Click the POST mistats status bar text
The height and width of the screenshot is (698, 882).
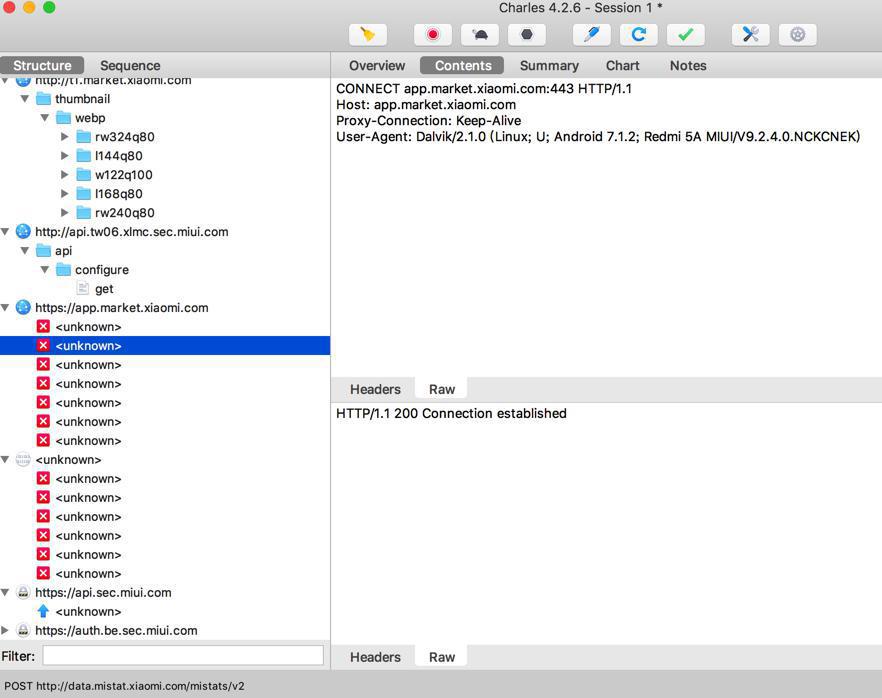coord(124,686)
